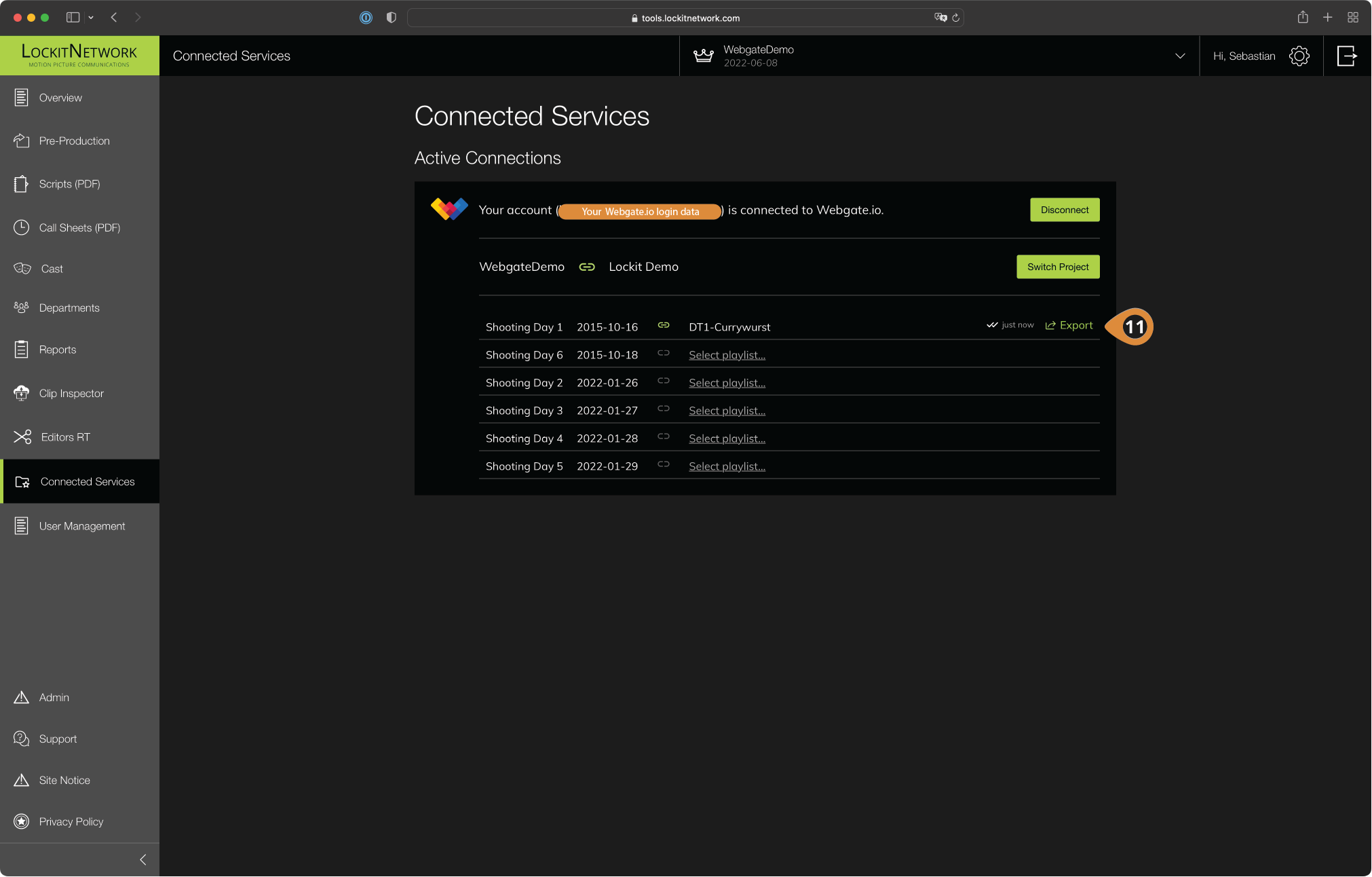Click the Call Sheets clock icon
Viewport: 1372px width, 877px height.
tap(22, 227)
